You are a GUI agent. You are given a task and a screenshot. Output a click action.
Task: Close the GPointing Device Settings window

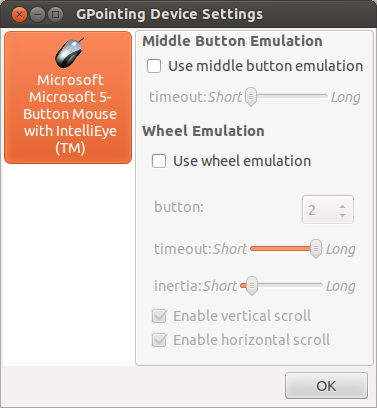[19, 14]
